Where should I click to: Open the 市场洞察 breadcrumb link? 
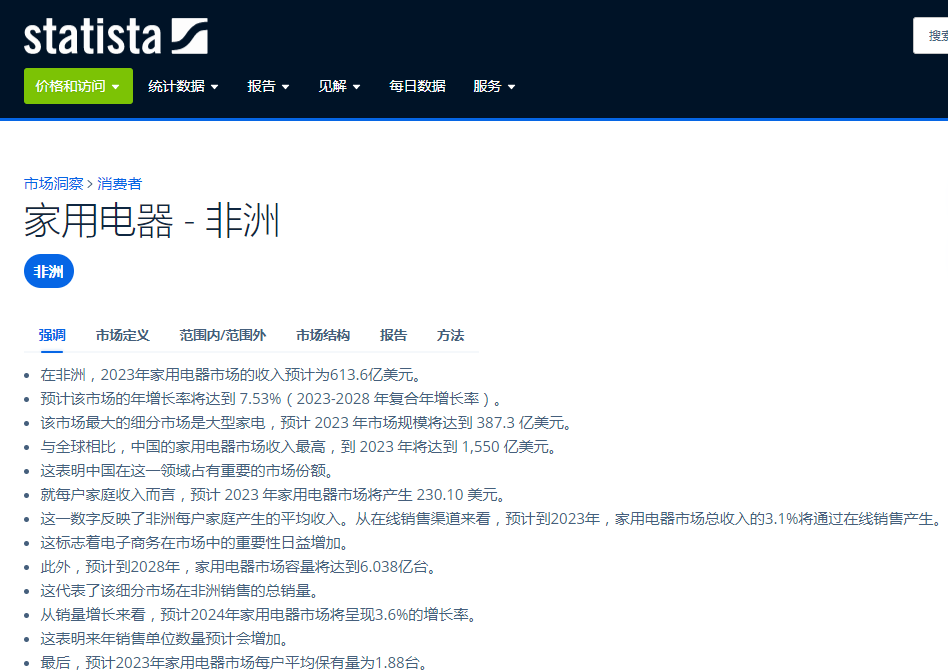coord(53,184)
